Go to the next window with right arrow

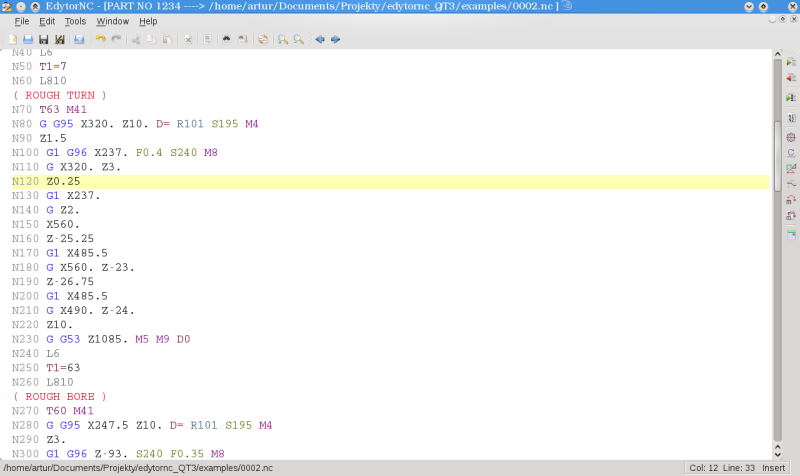(x=335, y=39)
